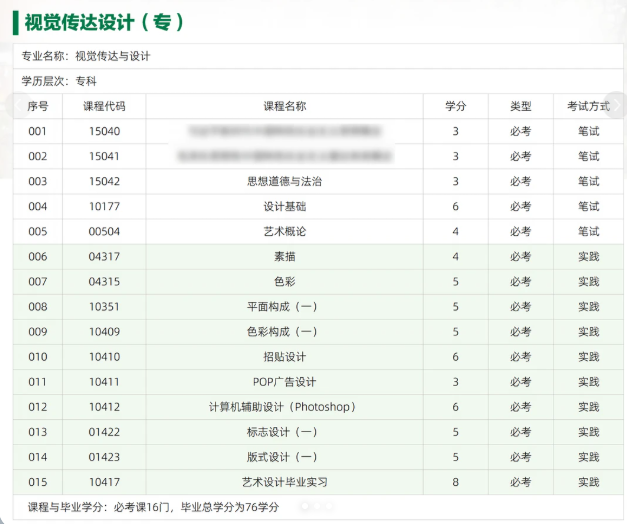Click course name 艺术概论

pyautogui.click(x=285, y=232)
